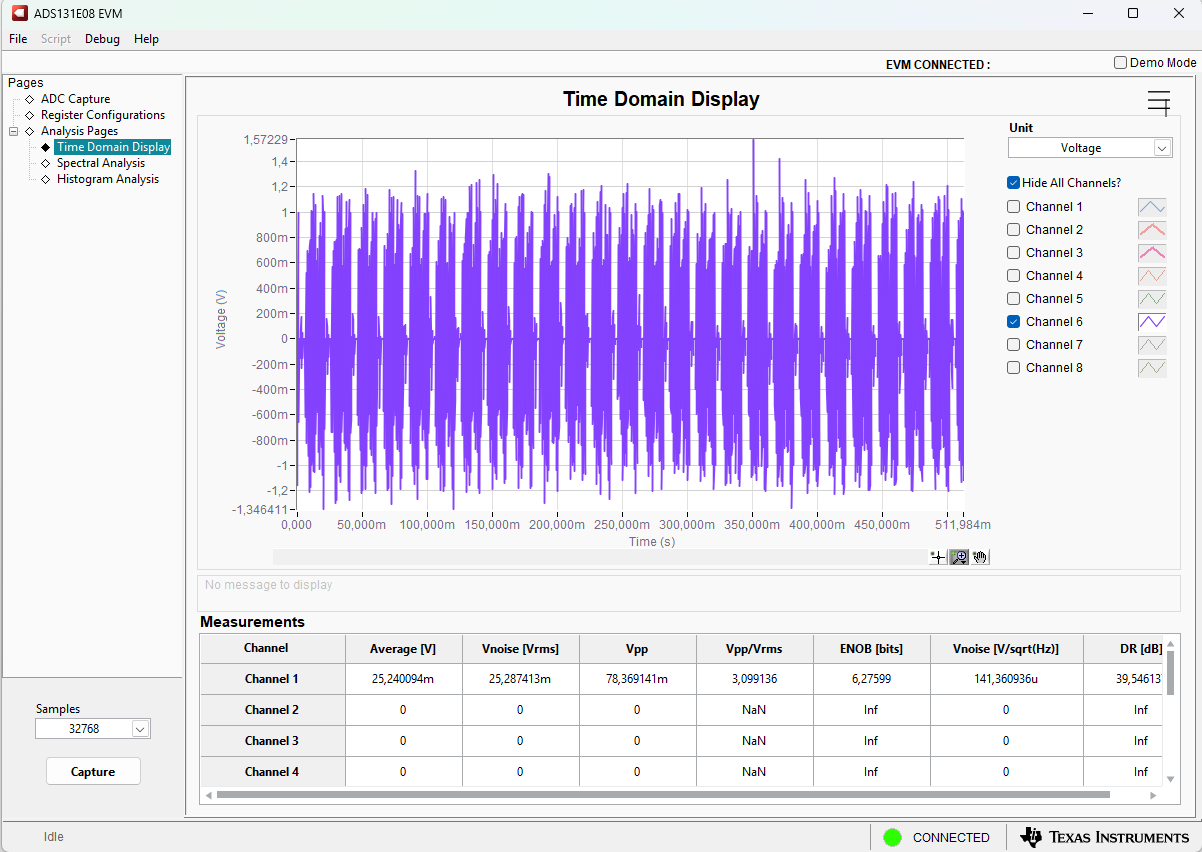
Task: Enable the Channel 7 checkbox
Action: tap(1014, 345)
